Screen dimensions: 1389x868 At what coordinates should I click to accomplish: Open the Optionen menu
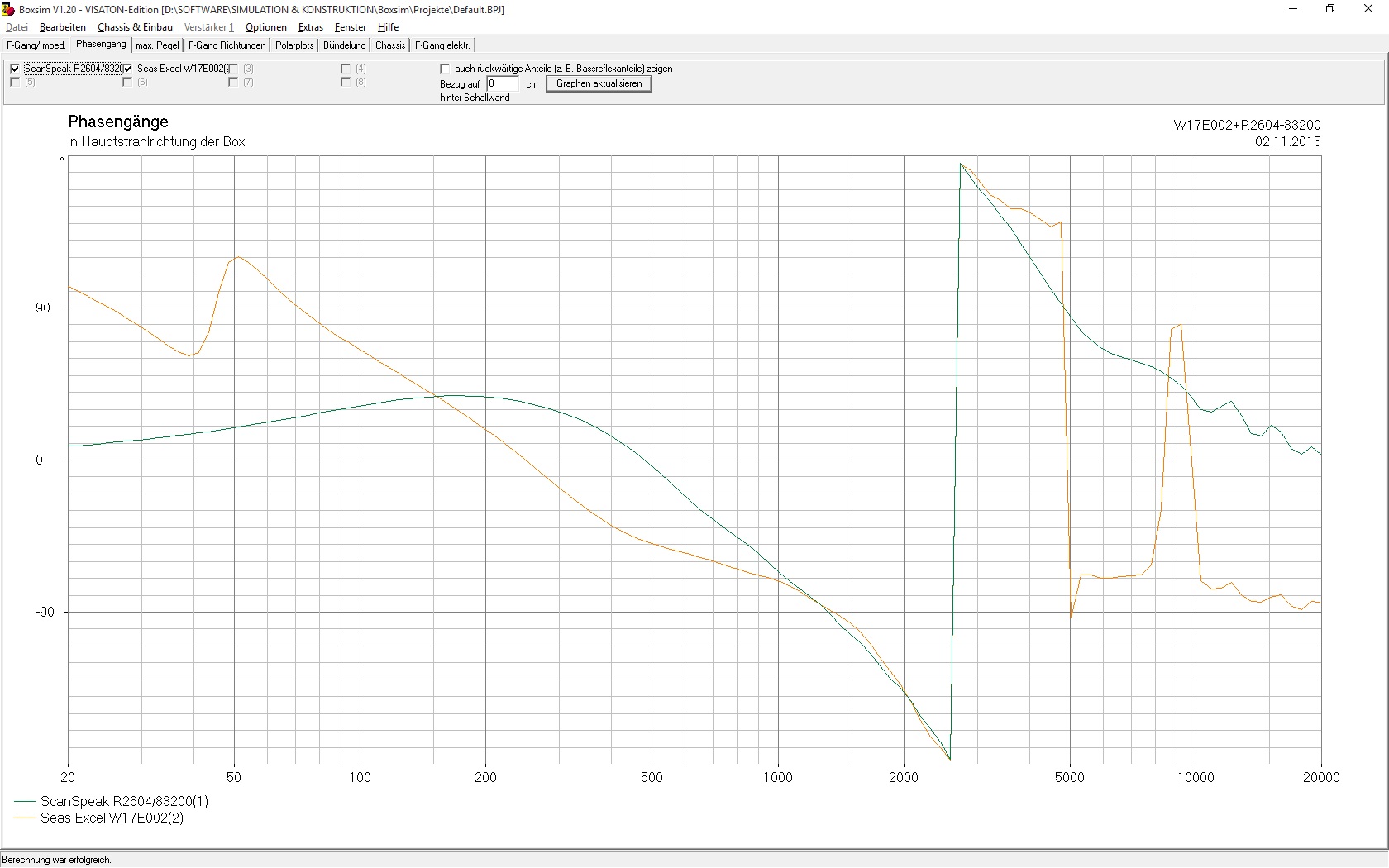[x=265, y=27]
